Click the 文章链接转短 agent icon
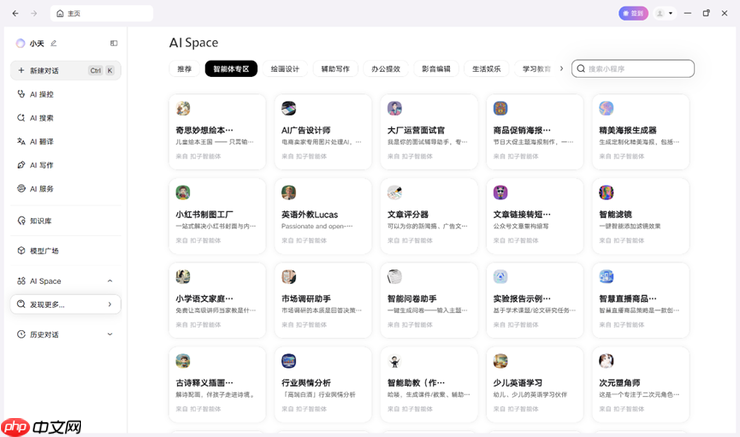Screen dimensions: 740x437 [500, 193]
